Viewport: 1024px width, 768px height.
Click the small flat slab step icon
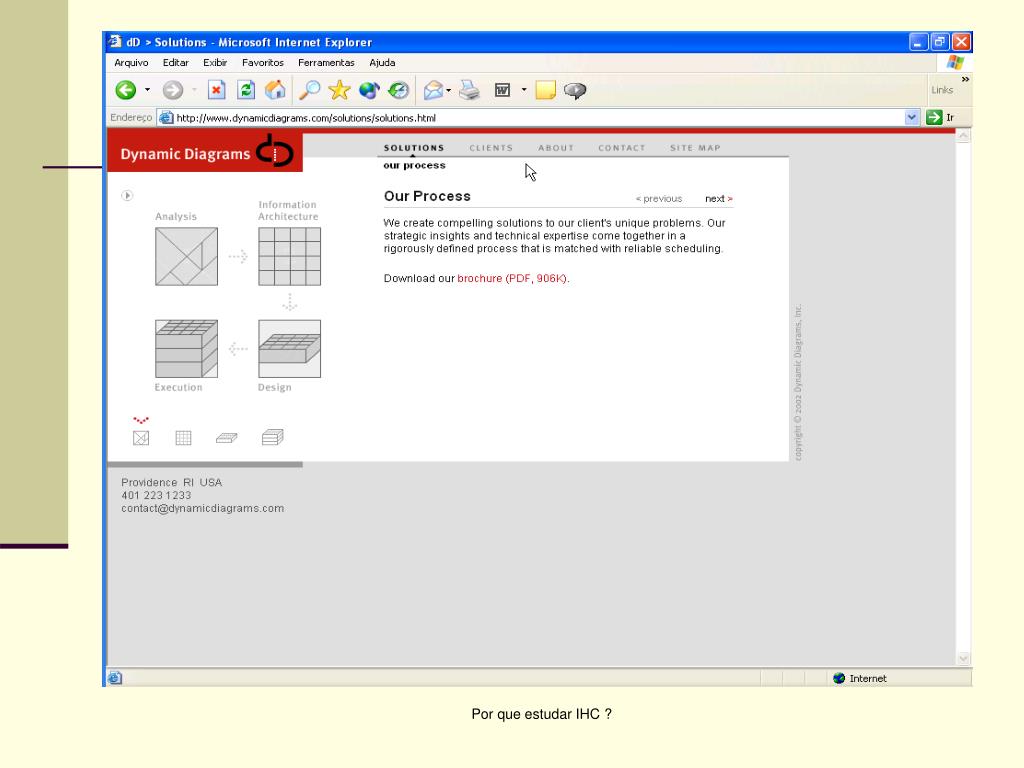point(227,438)
